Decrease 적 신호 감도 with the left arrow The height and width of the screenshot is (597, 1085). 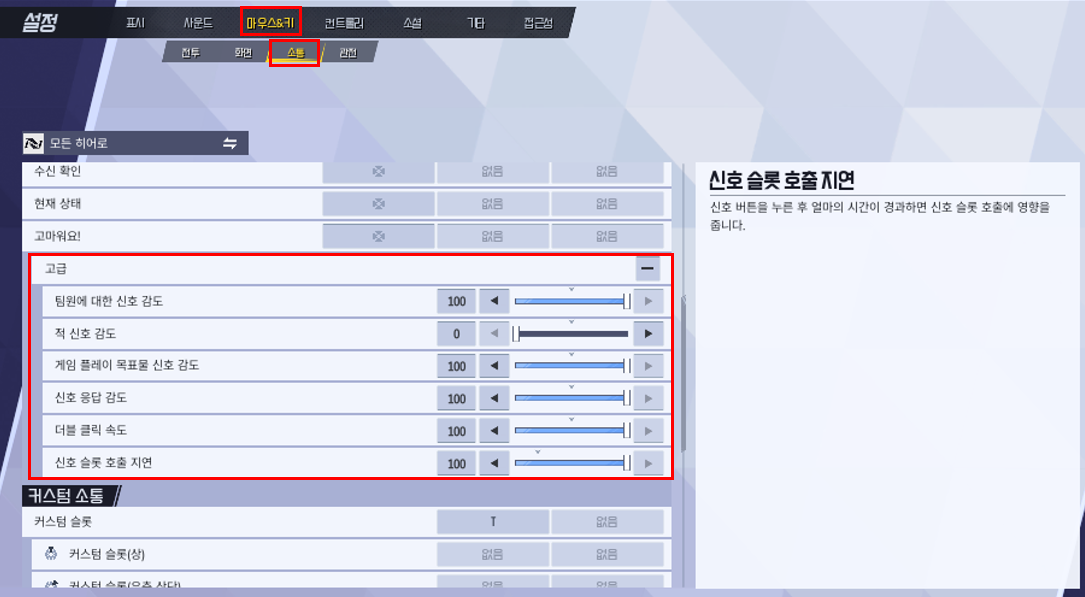click(x=494, y=334)
